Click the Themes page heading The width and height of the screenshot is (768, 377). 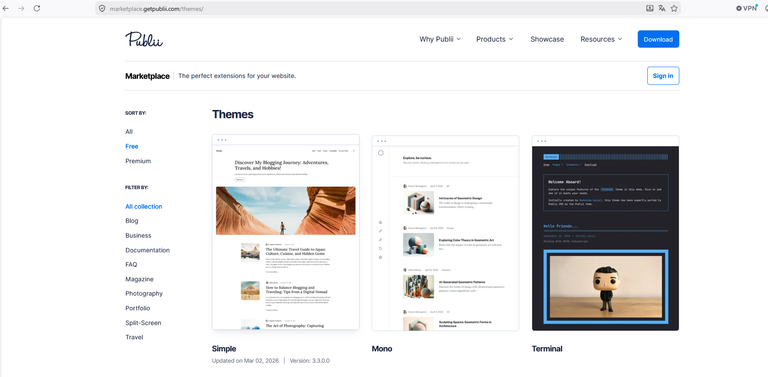pyautogui.click(x=233, y=115)
